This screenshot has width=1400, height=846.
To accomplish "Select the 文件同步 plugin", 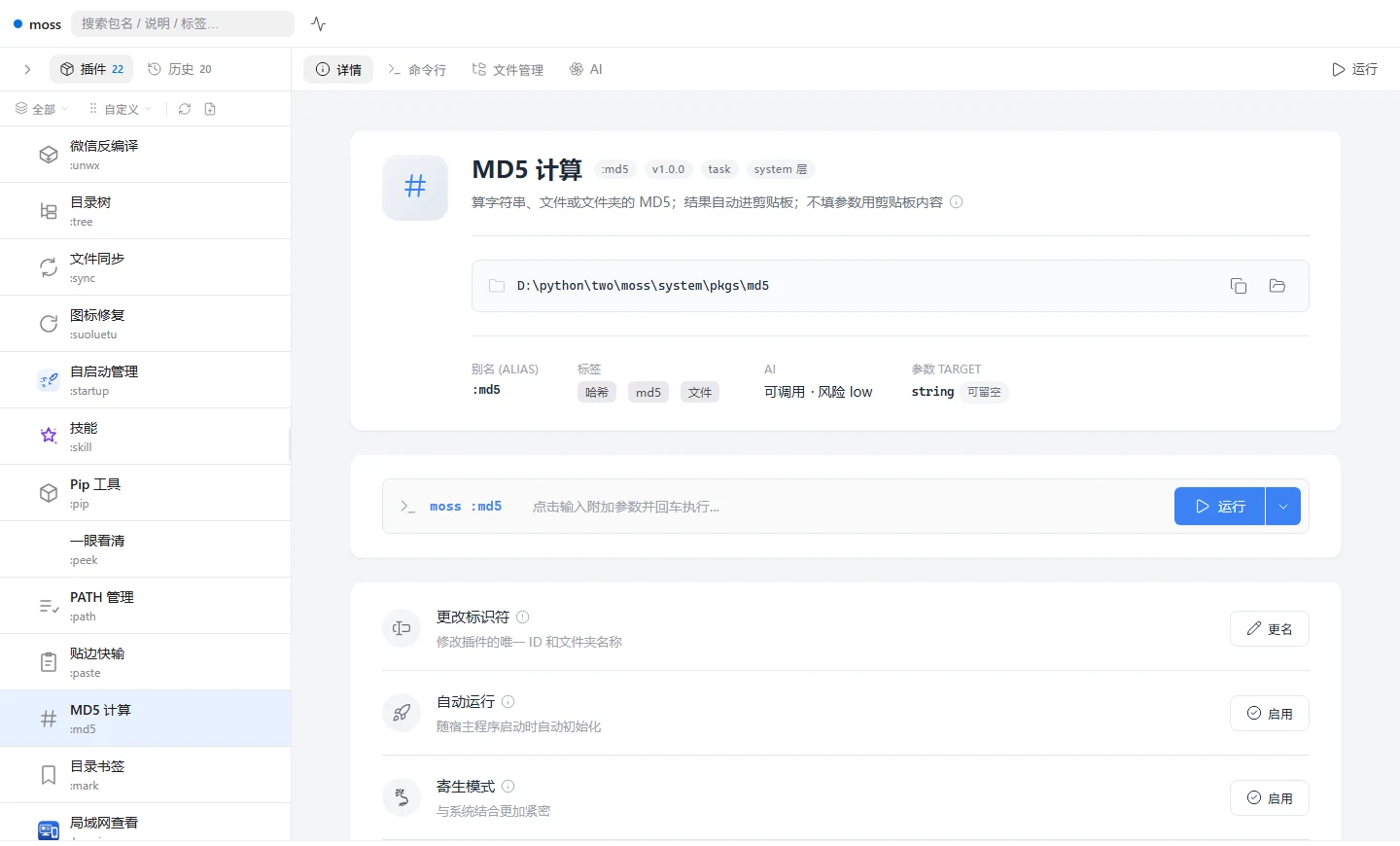I will click(146, 267).
